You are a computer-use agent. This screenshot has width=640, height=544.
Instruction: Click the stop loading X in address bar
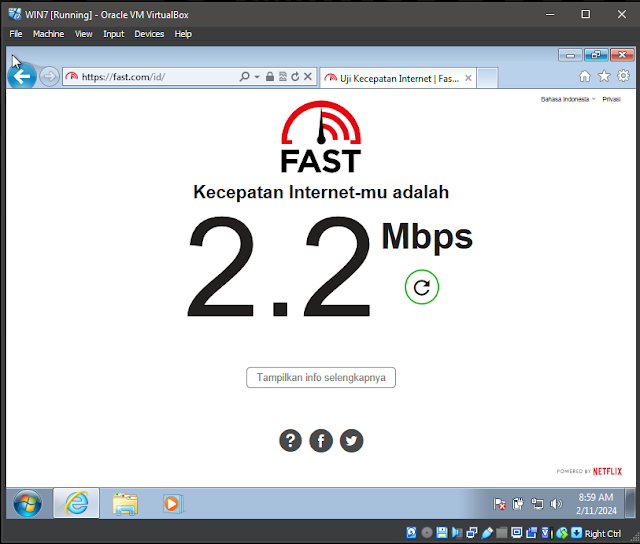click(x=308, y=76)
